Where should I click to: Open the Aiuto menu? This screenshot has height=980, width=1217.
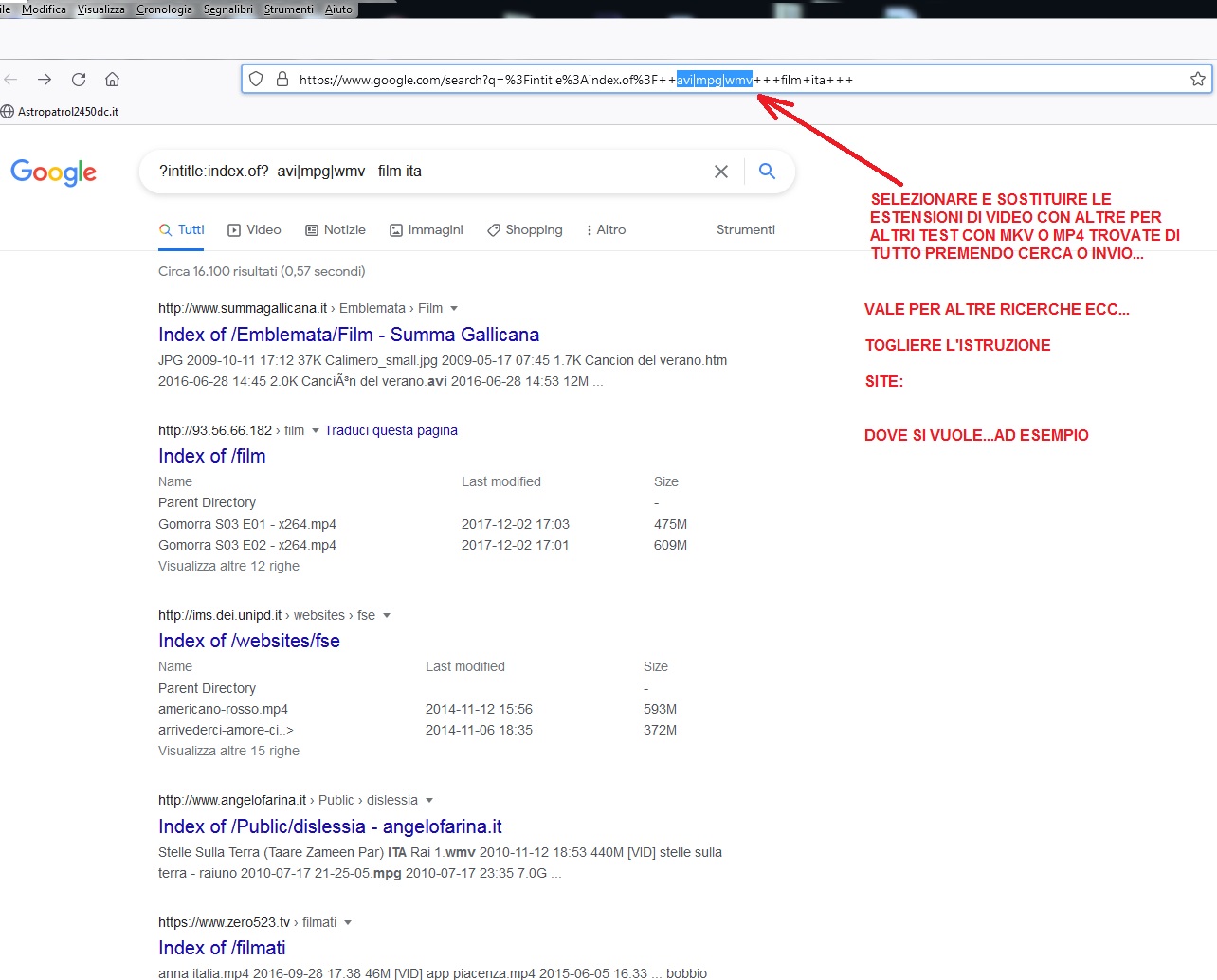click(x=338, y=9)
